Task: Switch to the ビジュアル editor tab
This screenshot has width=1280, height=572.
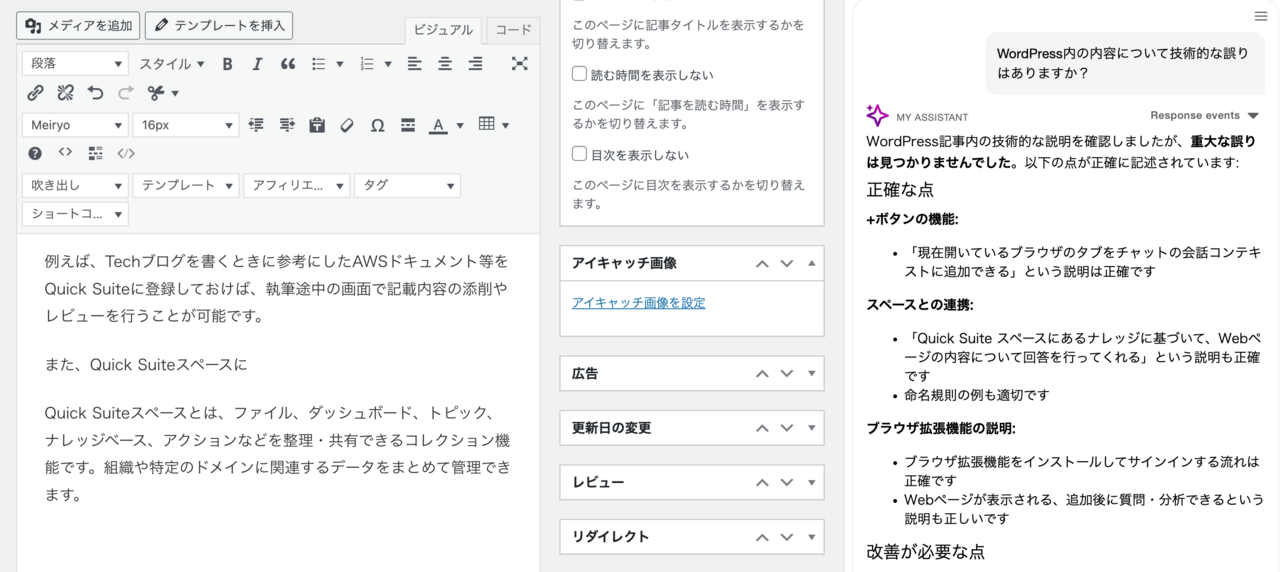Action: (443, 30)
